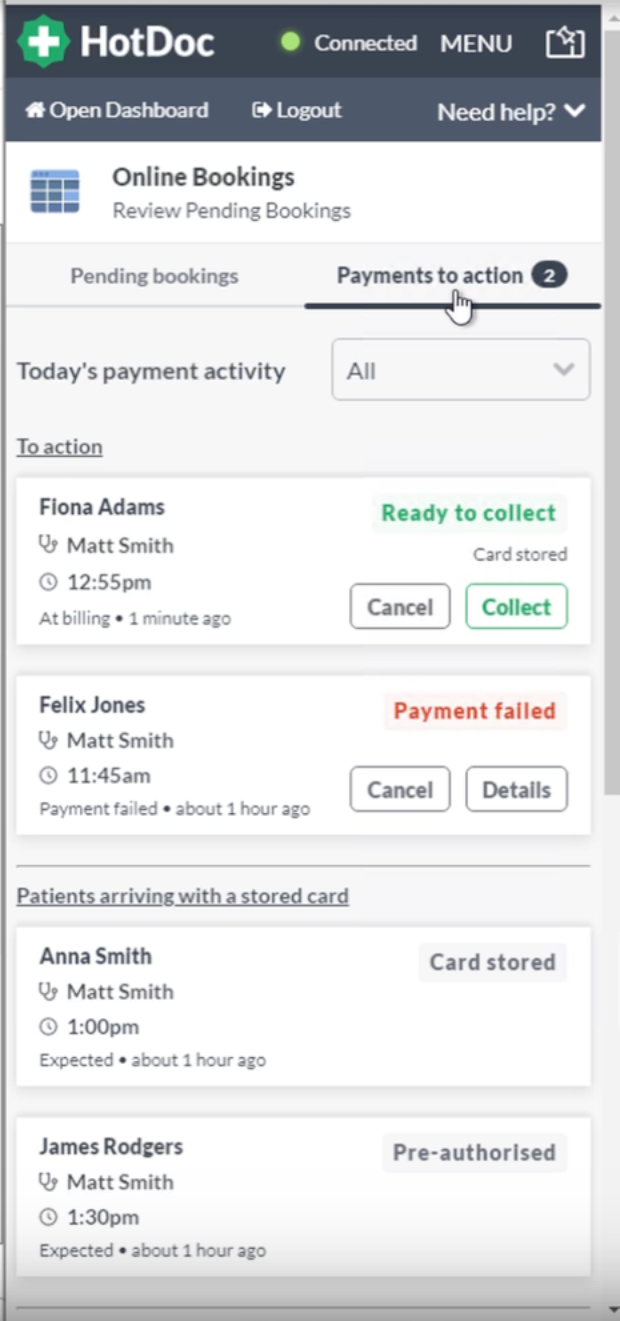Screen dimensions: 620x1321
Task: Click the home icon beside Open Dashboard
Action: (35, 110)
